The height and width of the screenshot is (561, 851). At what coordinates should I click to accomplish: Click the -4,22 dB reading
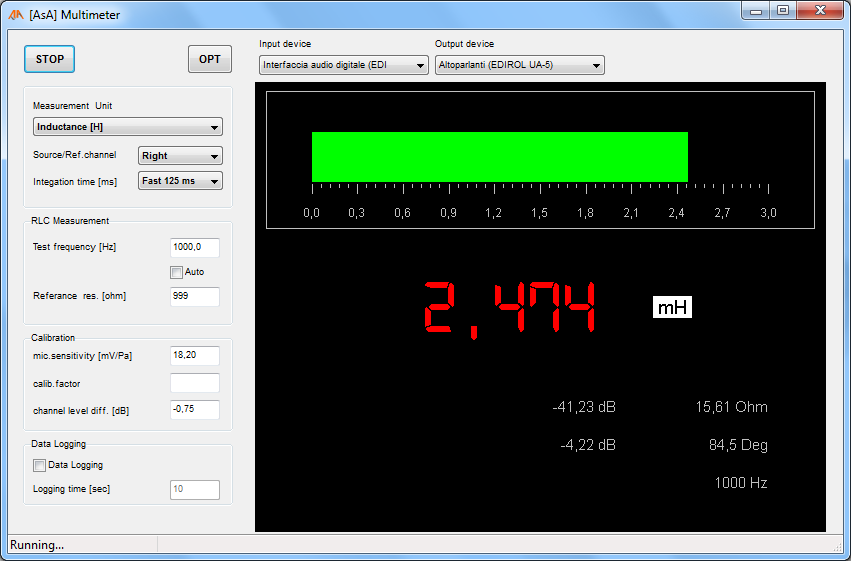(x=588, y=445)
